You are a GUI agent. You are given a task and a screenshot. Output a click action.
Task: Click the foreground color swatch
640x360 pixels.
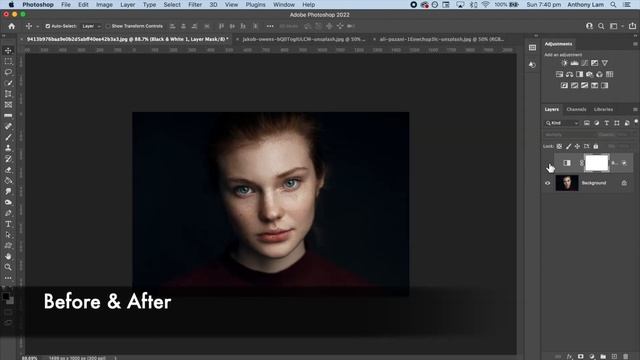[x=6, y=296]
